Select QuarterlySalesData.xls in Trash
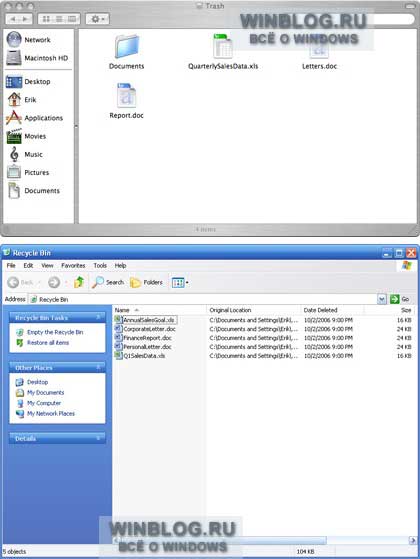 tap(223, 52)
